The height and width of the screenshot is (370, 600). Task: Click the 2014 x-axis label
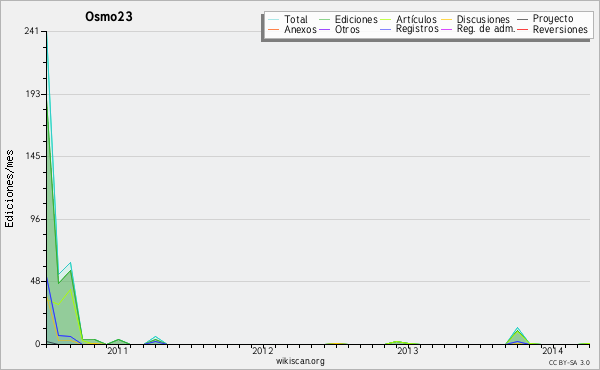pyautogui.click(x=552, y=350)
